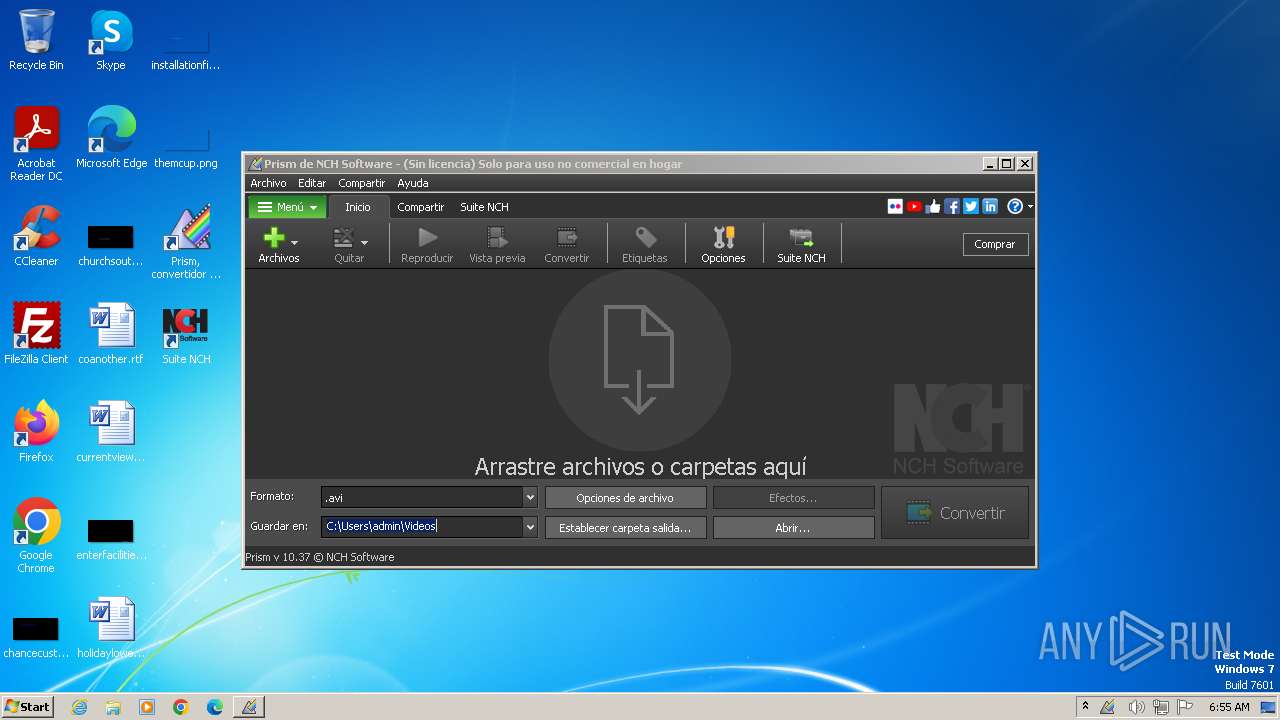Click the thumbs-up like icon
Image resolution: width=1280 pixels, height=720 pixels.
tap(933, 207)
